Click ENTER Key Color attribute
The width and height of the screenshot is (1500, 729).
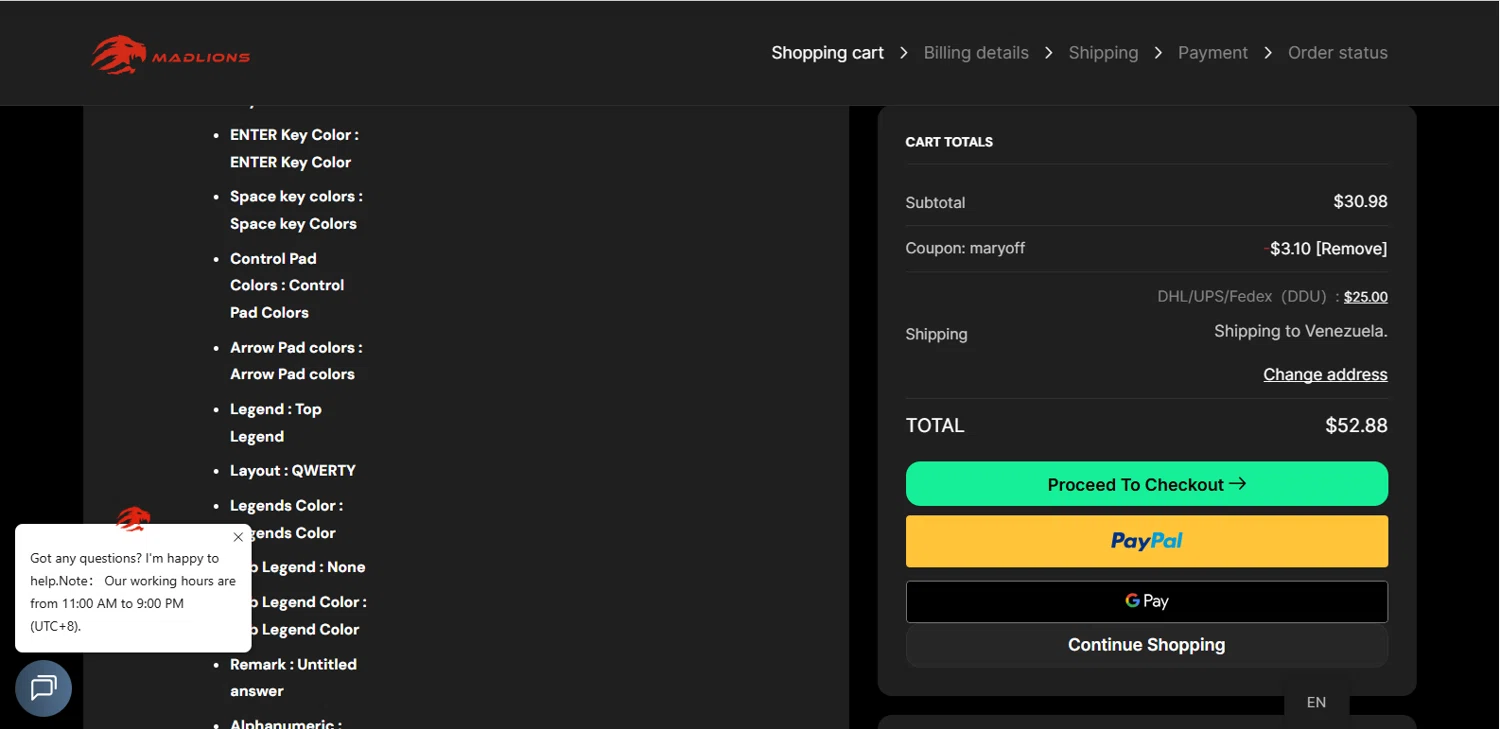point(294,148)
